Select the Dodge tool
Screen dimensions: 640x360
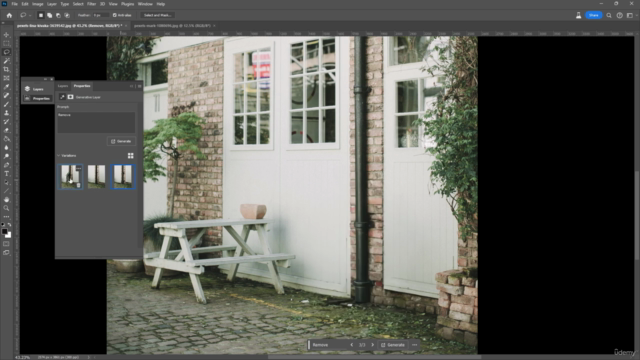[6, 156]
